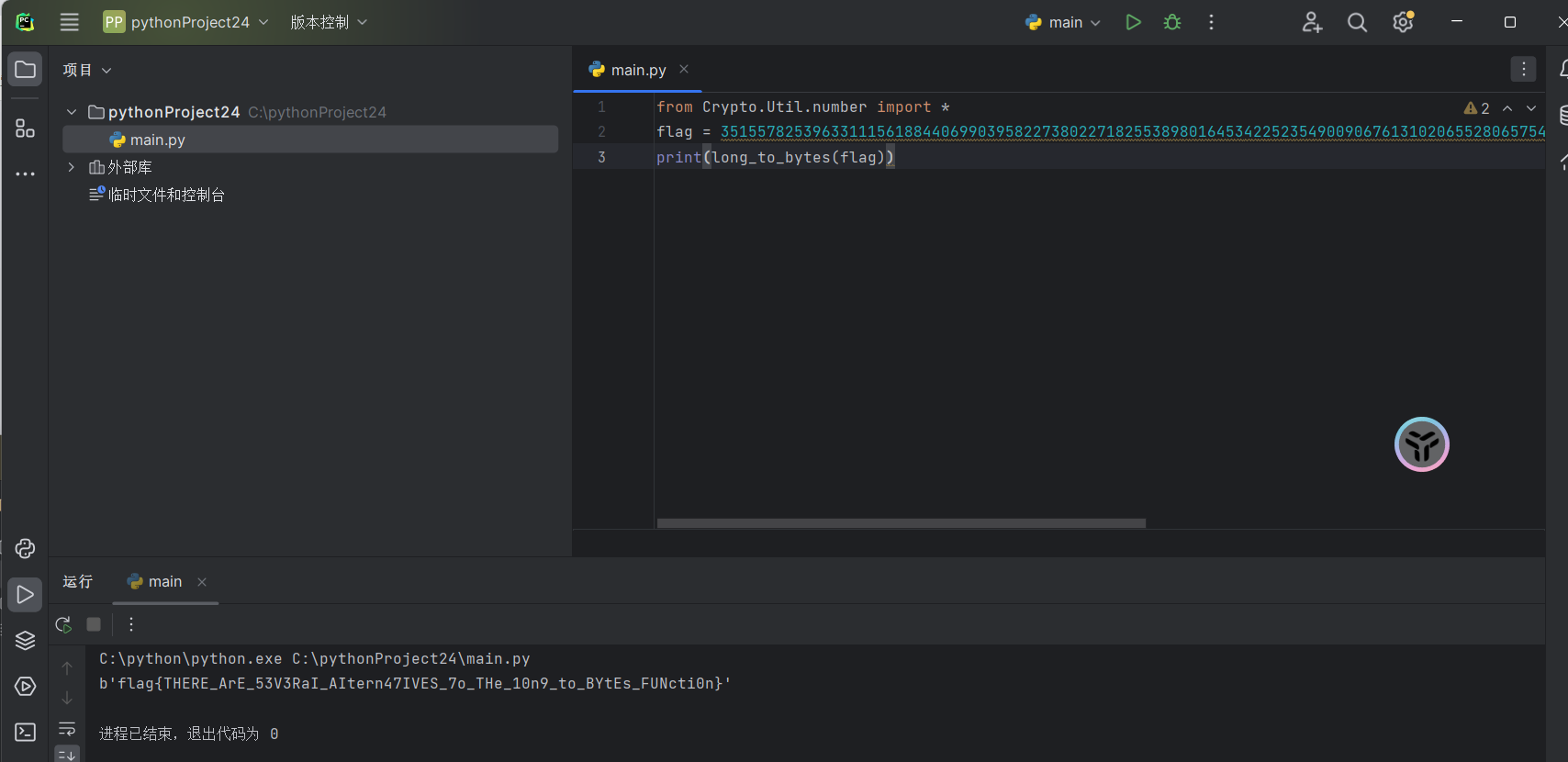This screenshot has width=1568, height=762.
Task: Toggle the Run tool window icon
Action: coord(25,595)
